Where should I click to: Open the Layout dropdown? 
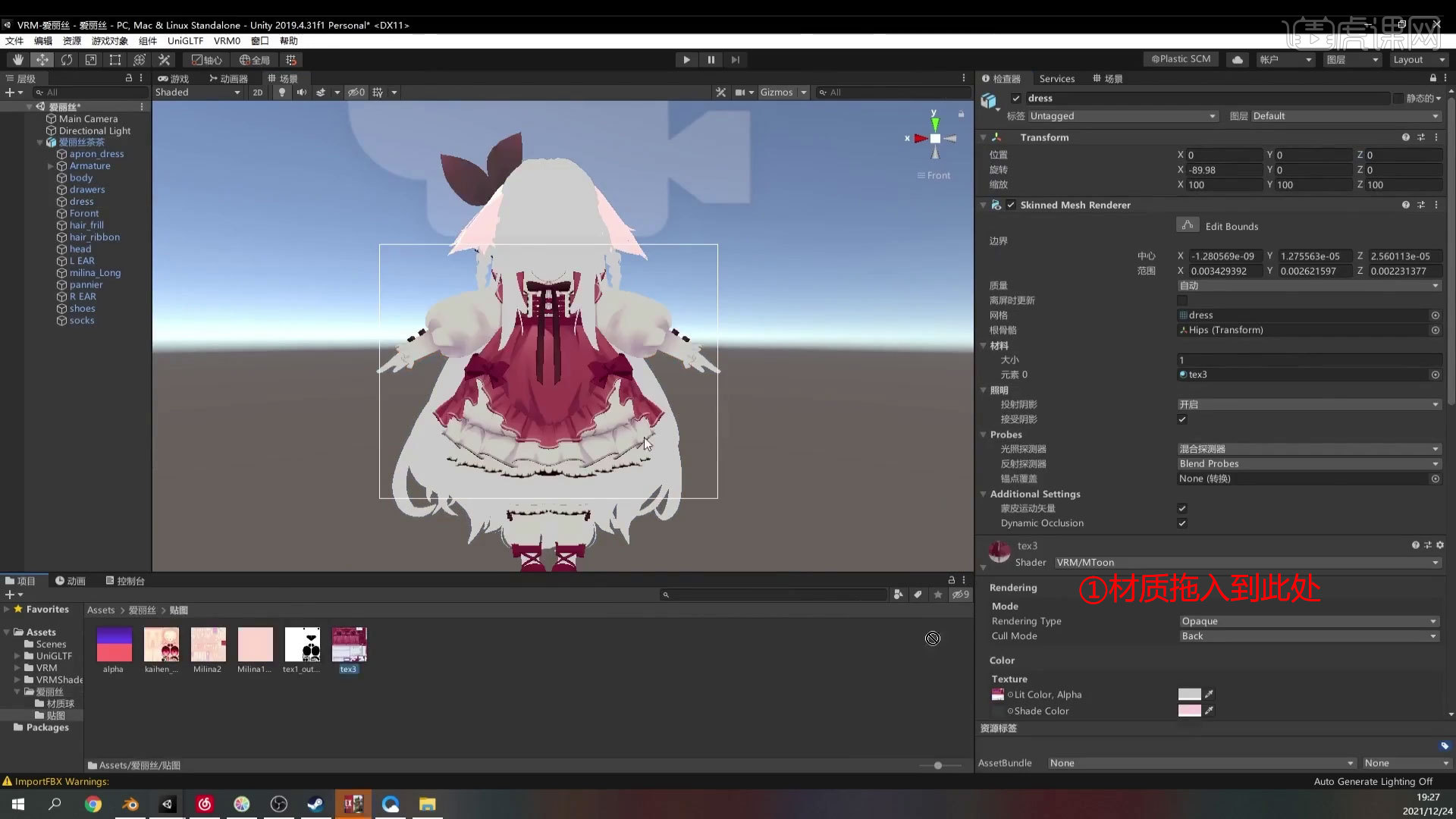click(x=1418, y=59)
